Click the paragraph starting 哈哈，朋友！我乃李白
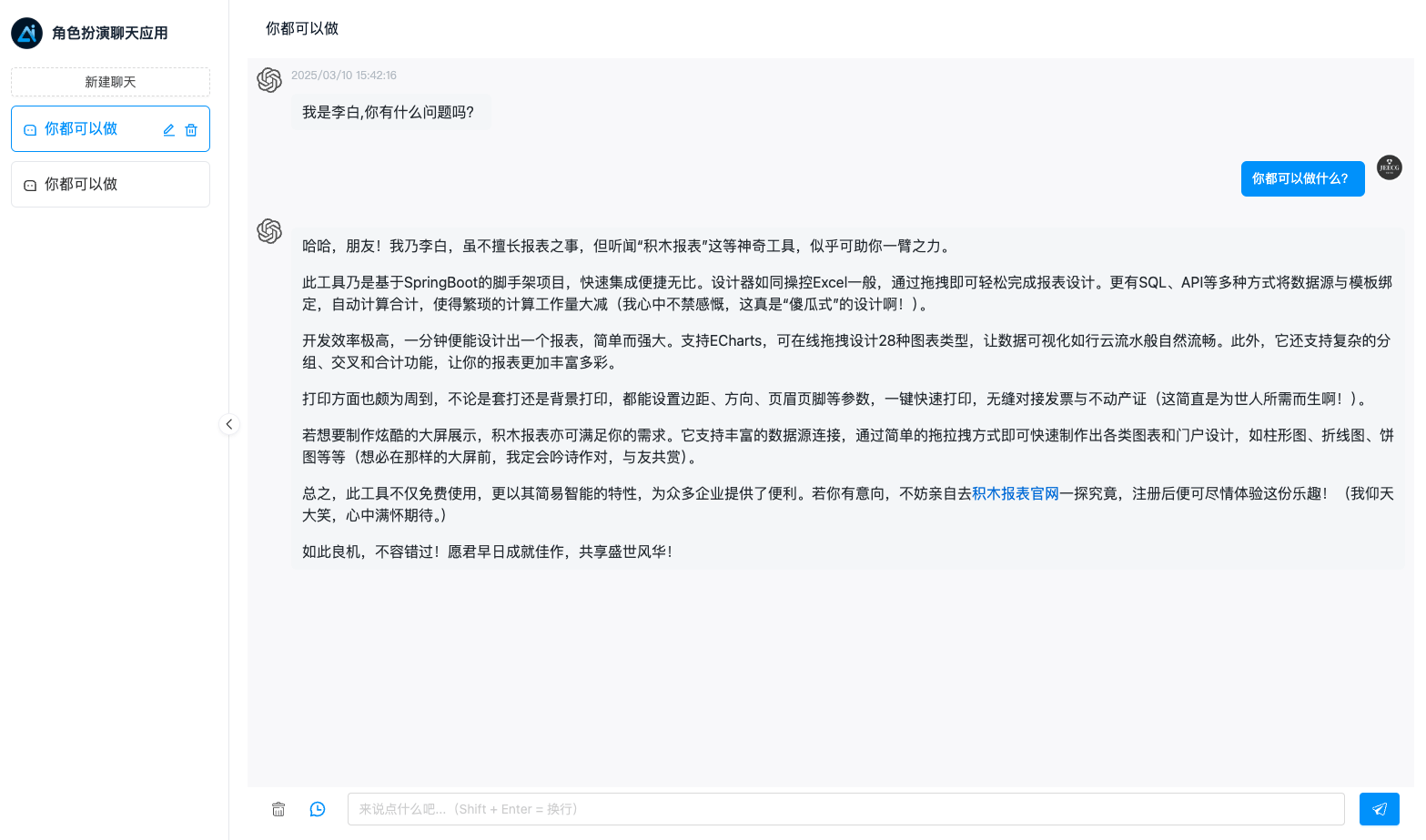Image resolution: width=1426 pixels, height=840 pixels. [x=628, y=246]
